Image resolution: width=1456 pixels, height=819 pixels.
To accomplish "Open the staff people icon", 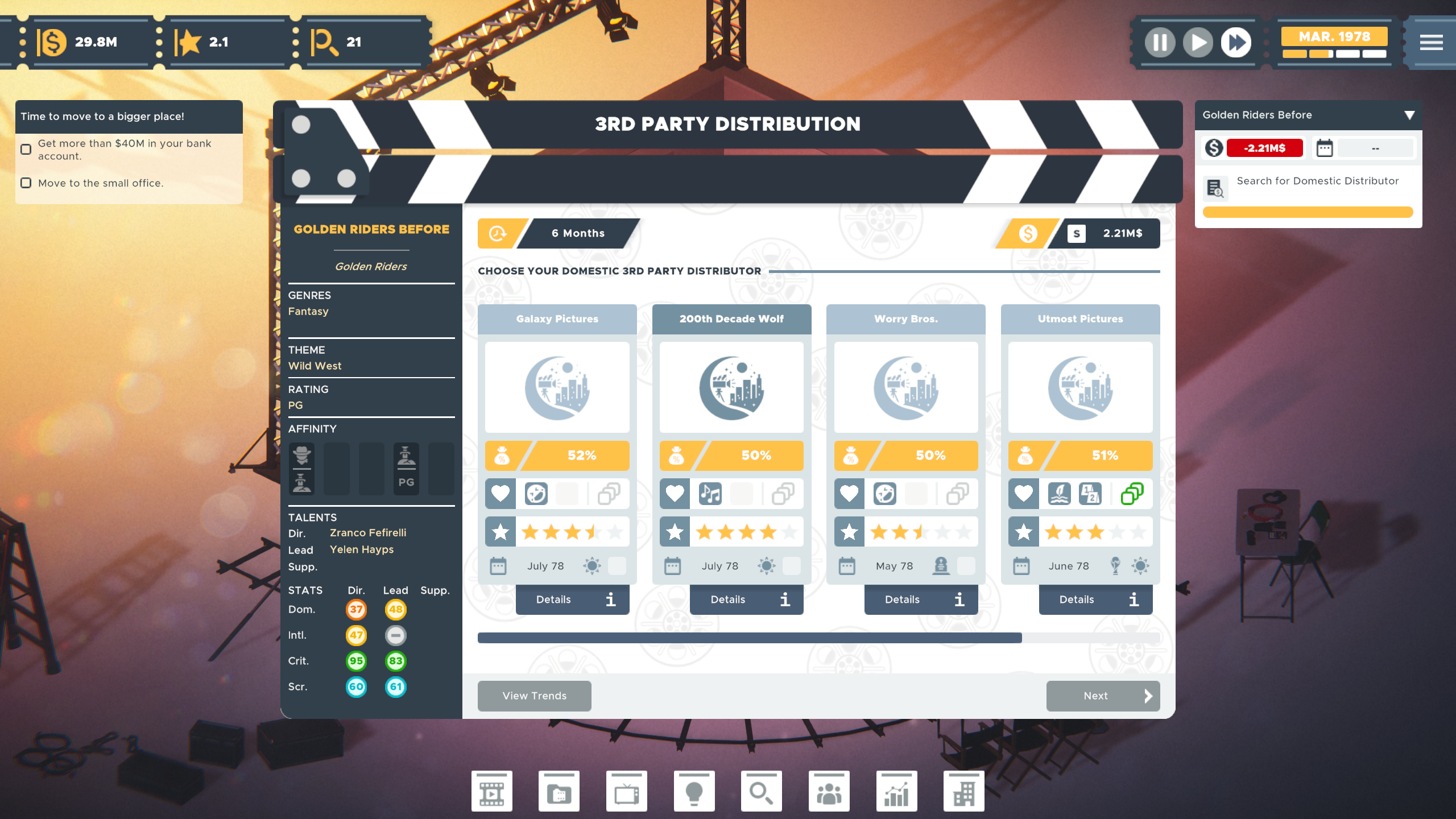I will click(829, 792).
